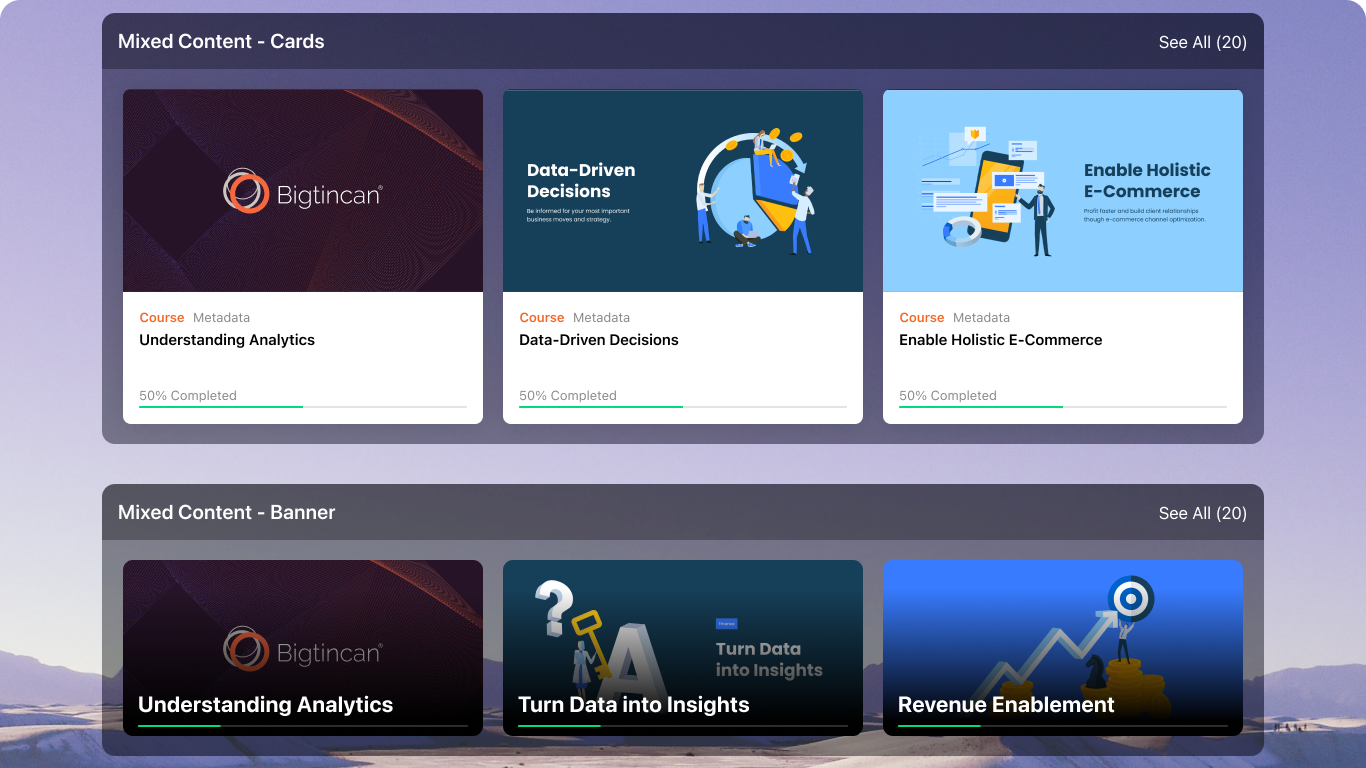This screenshot has width=1366, height=768.
Task: Open See All in Mixed Content - Banner
Action: (1202, 513)
